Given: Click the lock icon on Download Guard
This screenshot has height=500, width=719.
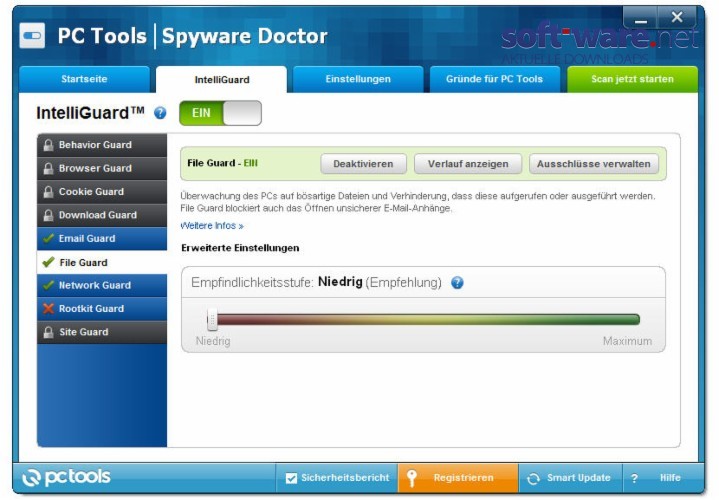Looking at the screenshot, I should [48, 215].
